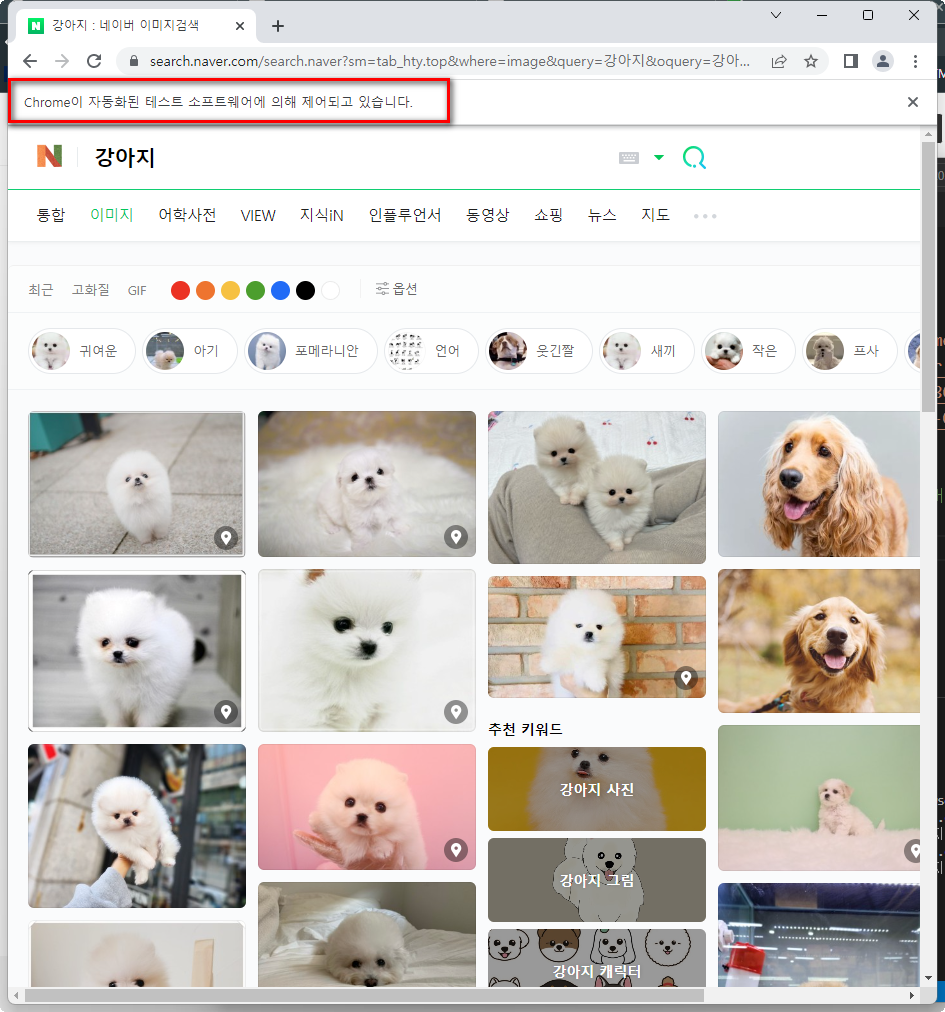Open the virtual keyboard input icon
The image size is (945, 1012).
[x=631, y=156]
